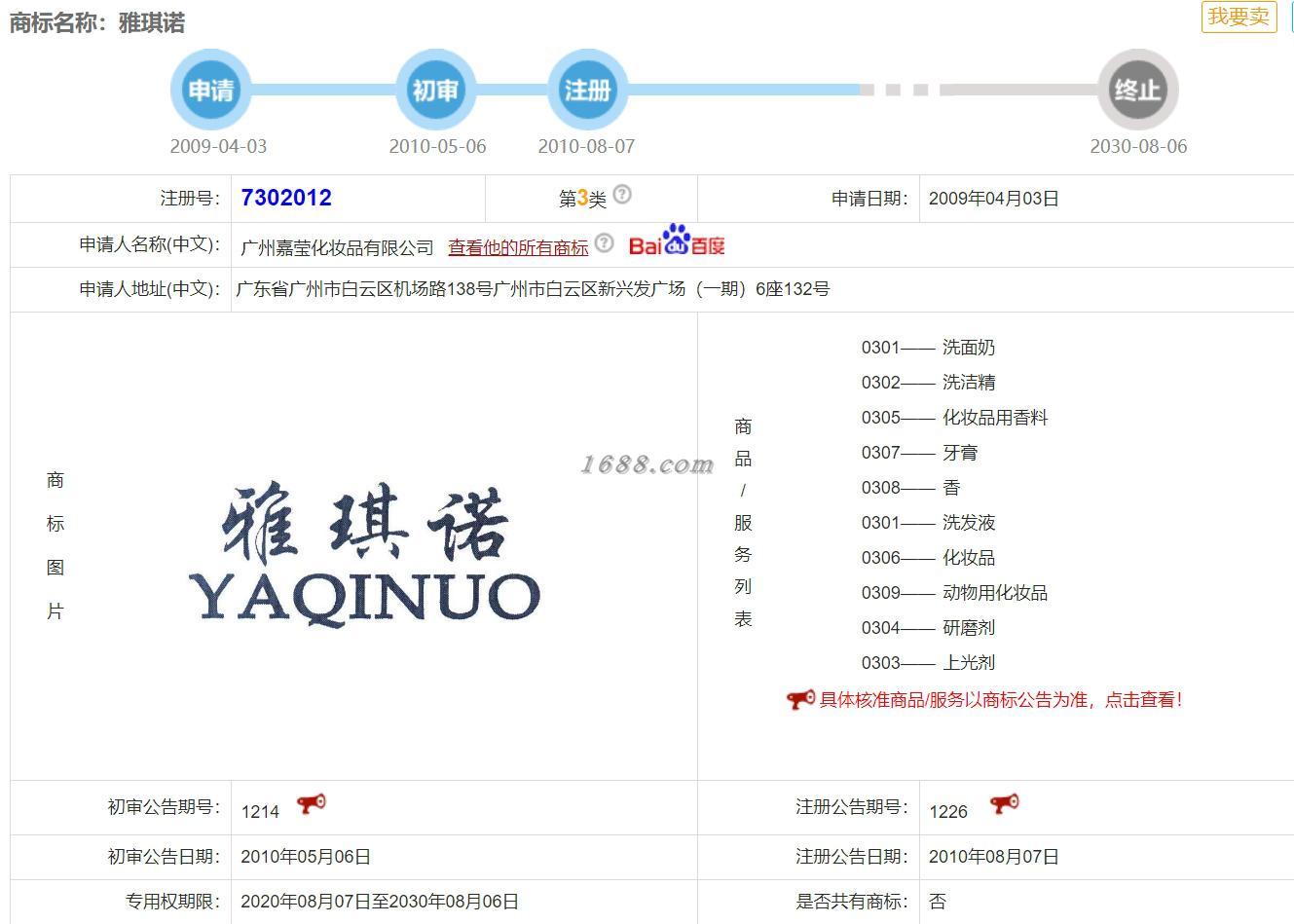Viewport: 1294px width, 924px height.
Task: Click registration announcement issue 1226
Action: (948, 811)
